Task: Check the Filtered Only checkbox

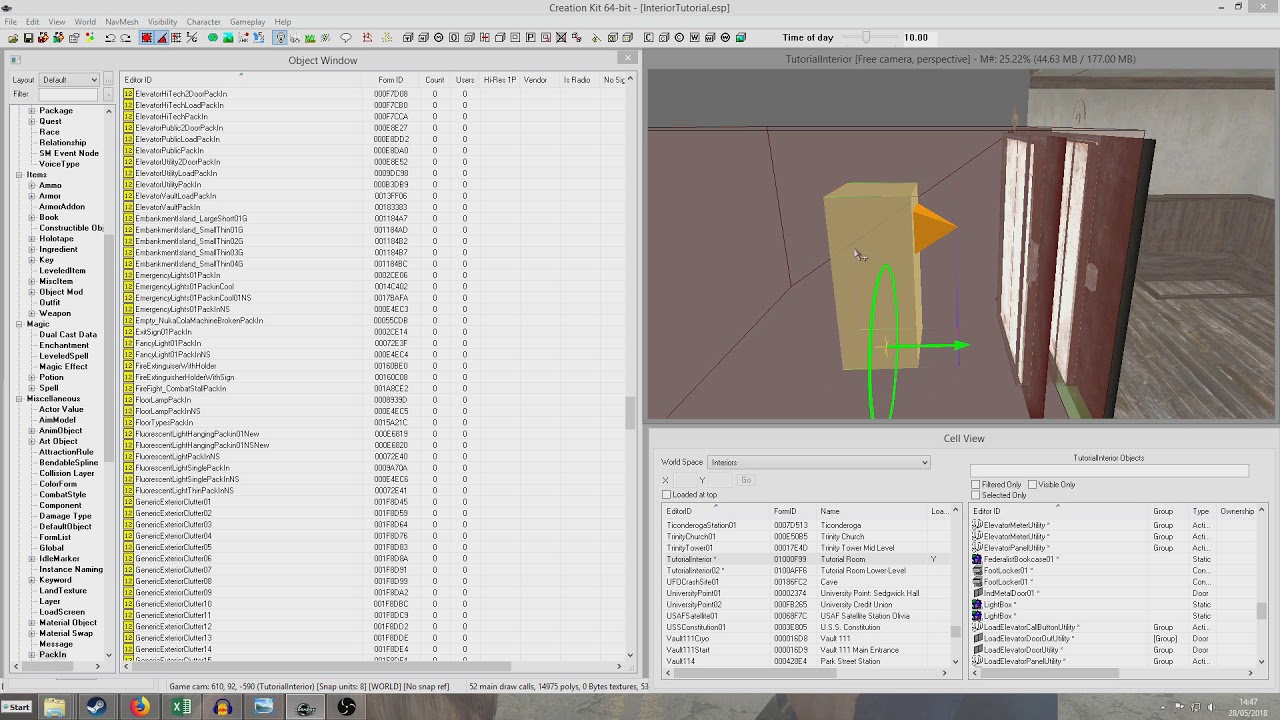Action: 976,485
